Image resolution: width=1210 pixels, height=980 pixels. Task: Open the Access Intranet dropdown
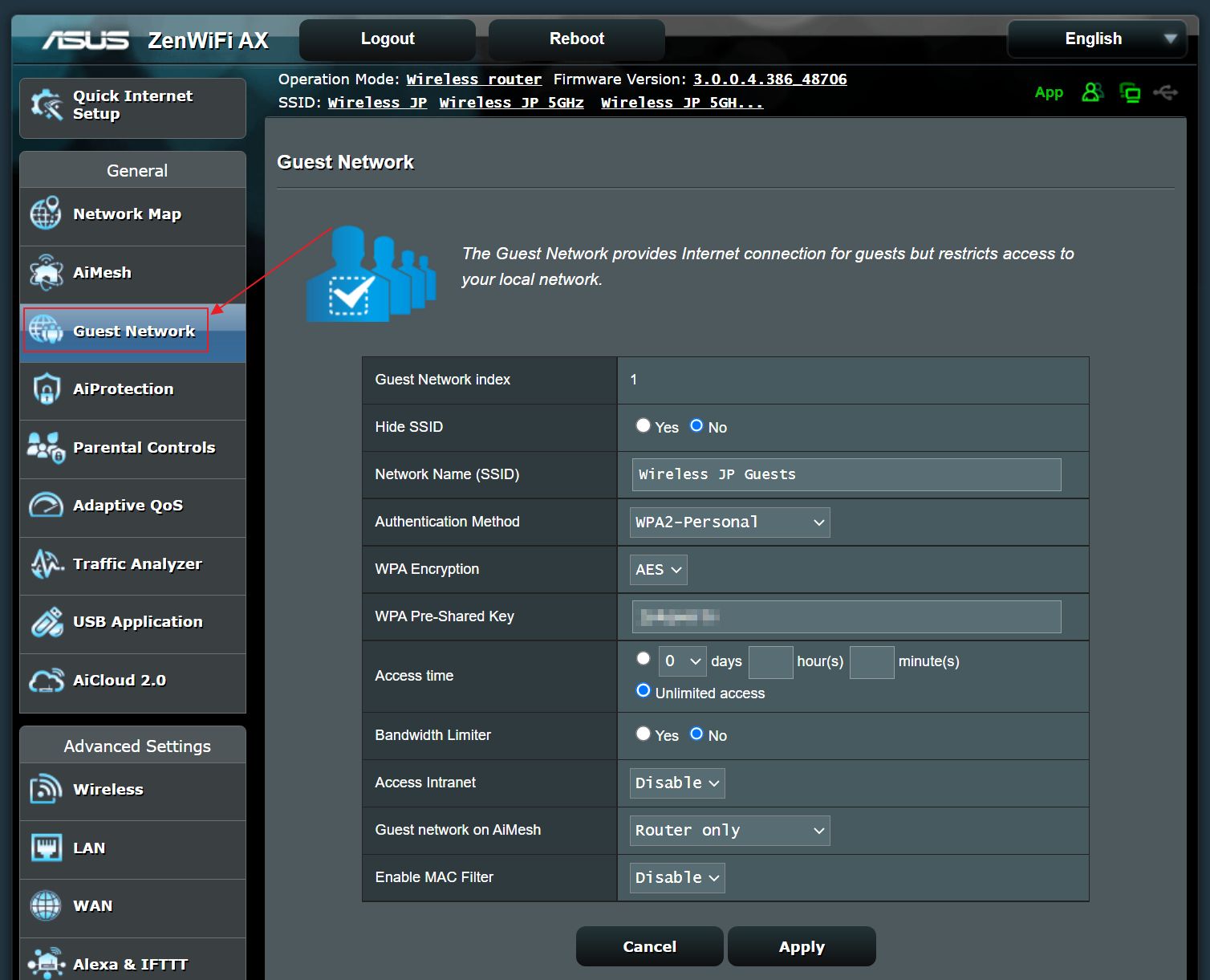(x=677, y=783)
